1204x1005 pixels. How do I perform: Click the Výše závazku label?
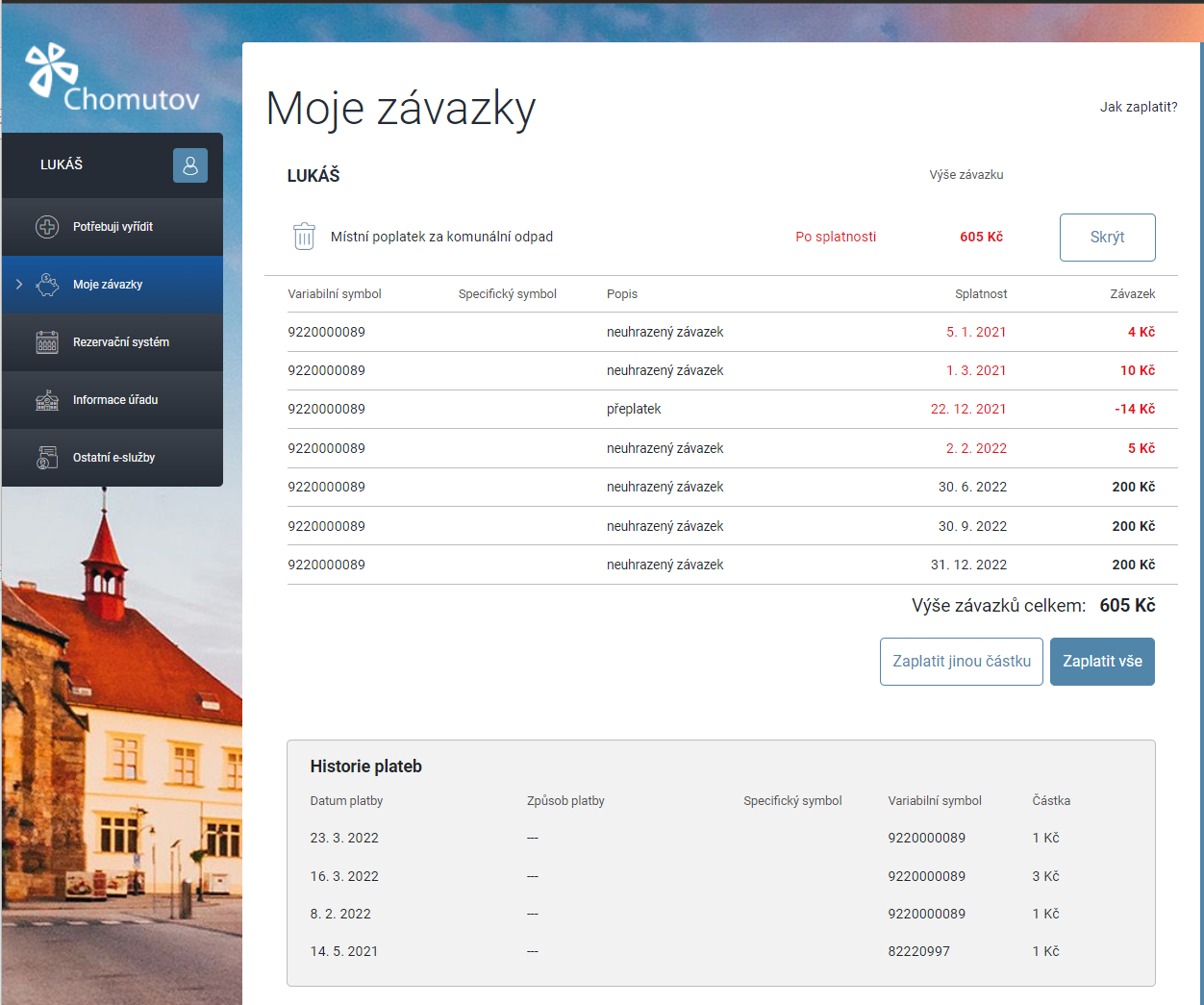coord(966,175)
